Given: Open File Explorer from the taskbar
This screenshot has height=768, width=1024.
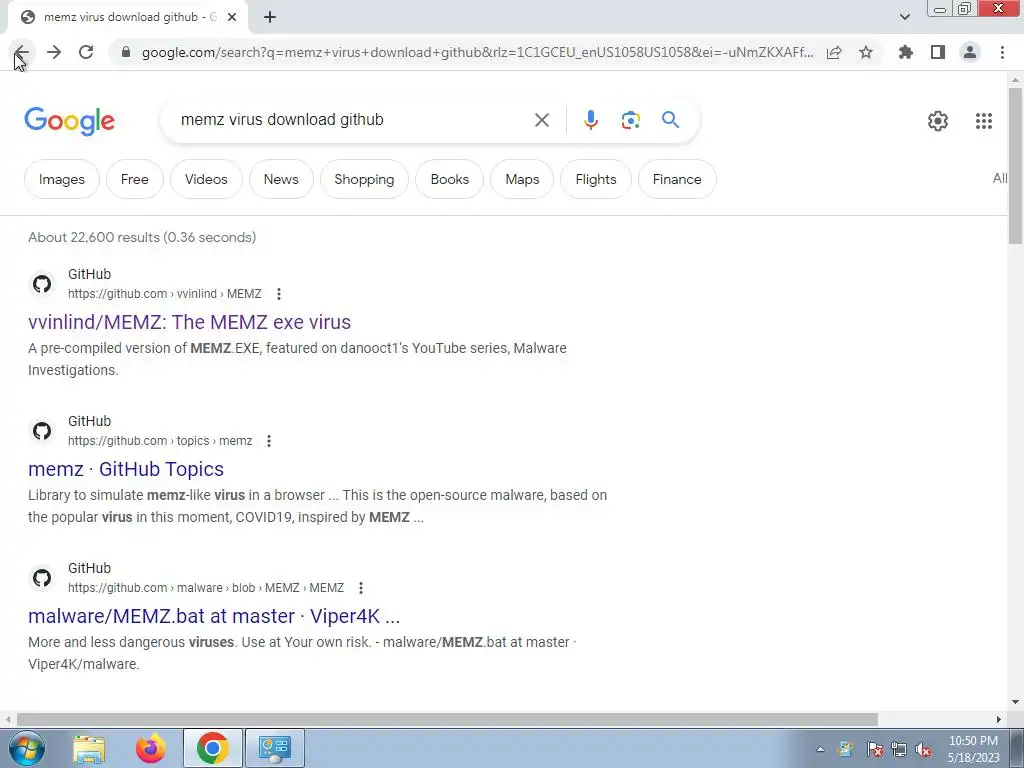Looking at the screenshot, I should (x=89, y=748).
